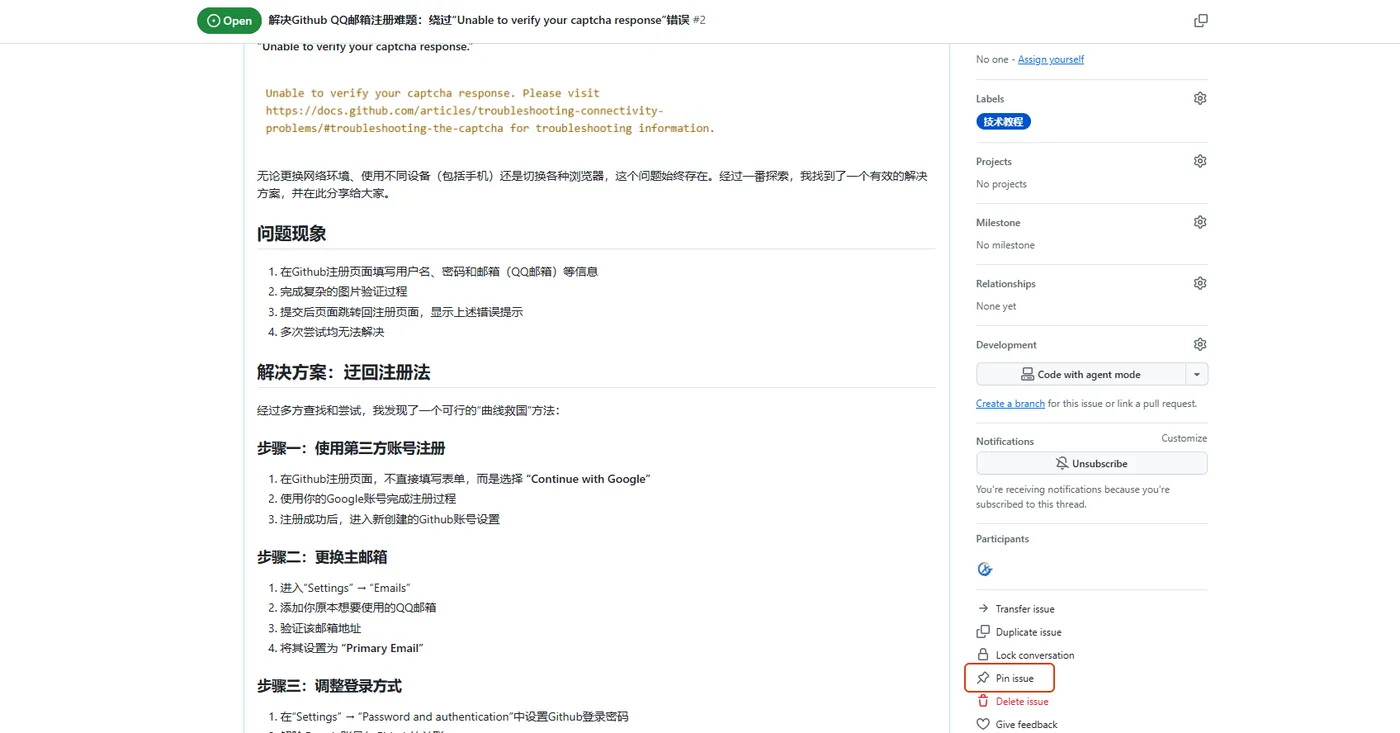The height and width of the screenshot is (733, 1400).
Task: Open the Labels settings gear
Action: (1200, 98)
